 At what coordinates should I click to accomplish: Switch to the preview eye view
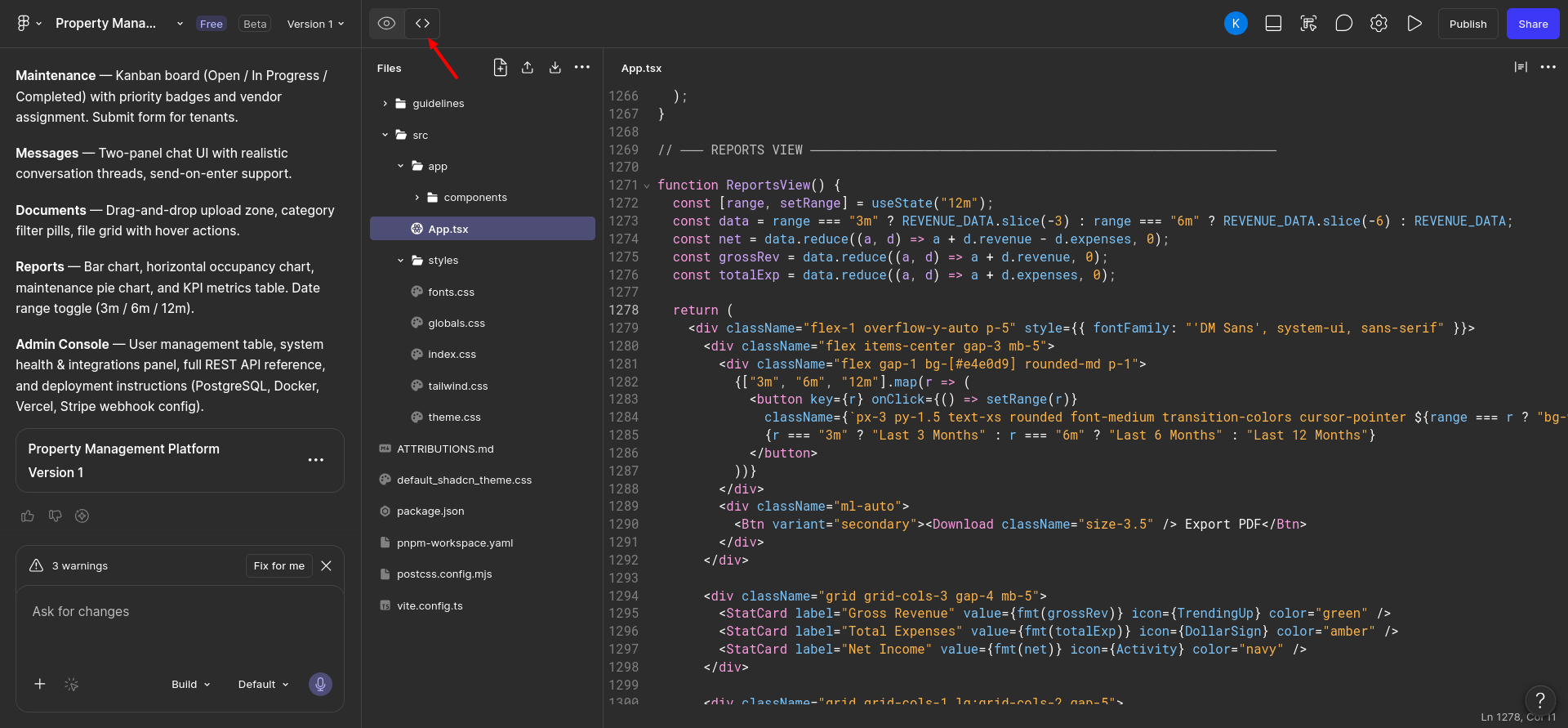(387, 23)
